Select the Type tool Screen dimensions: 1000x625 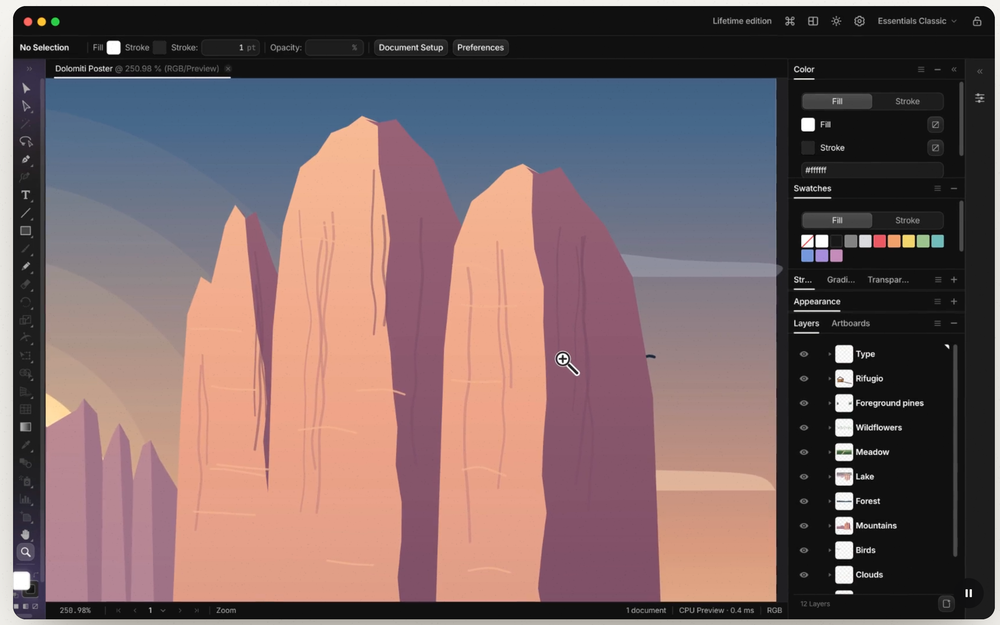coord(26,195)
